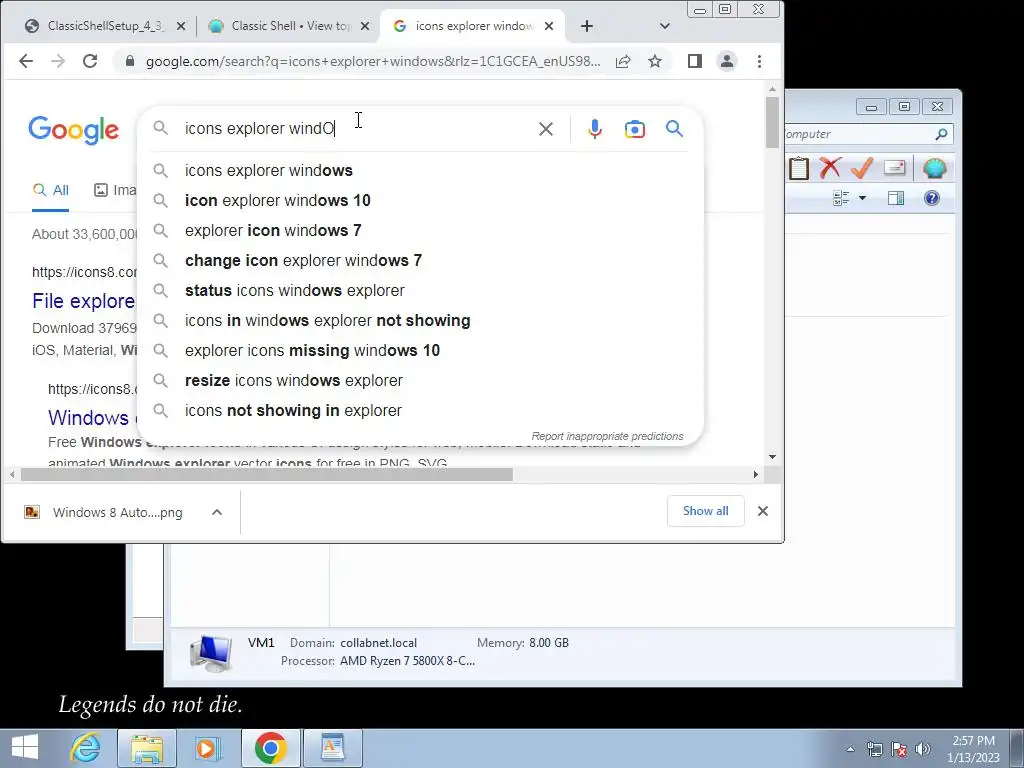Share this page using the address bar icon
Image resolution: width=1024 pixels, height=768 pixels.
click(623, 61)
